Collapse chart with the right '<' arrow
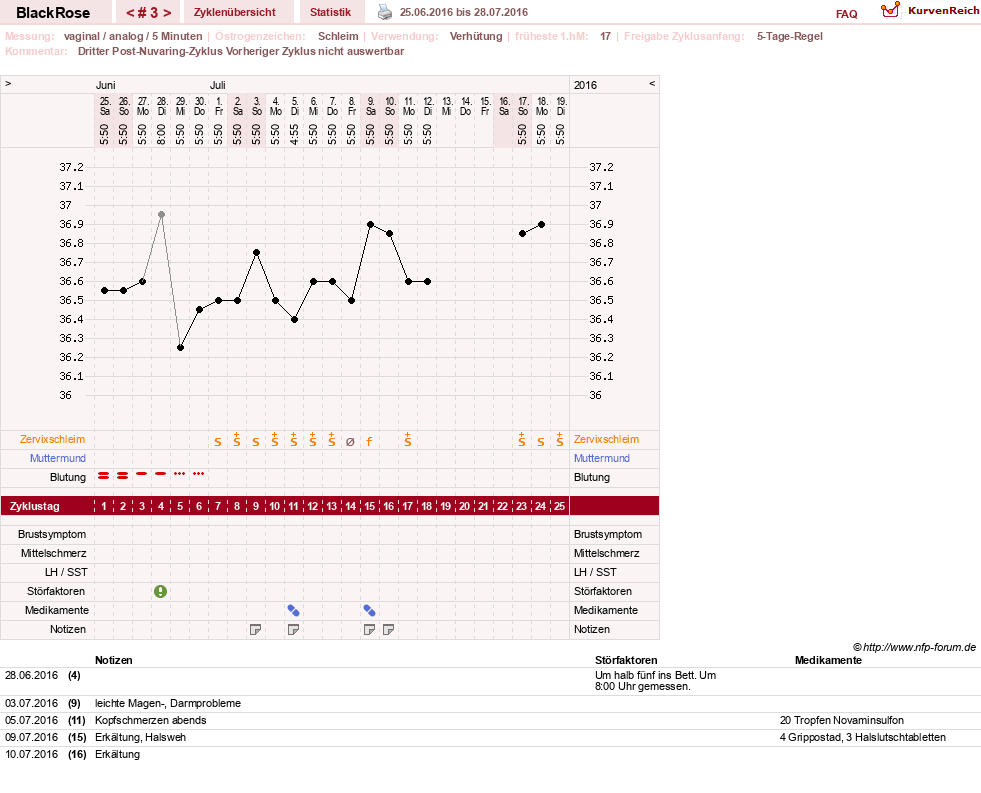 652,84
